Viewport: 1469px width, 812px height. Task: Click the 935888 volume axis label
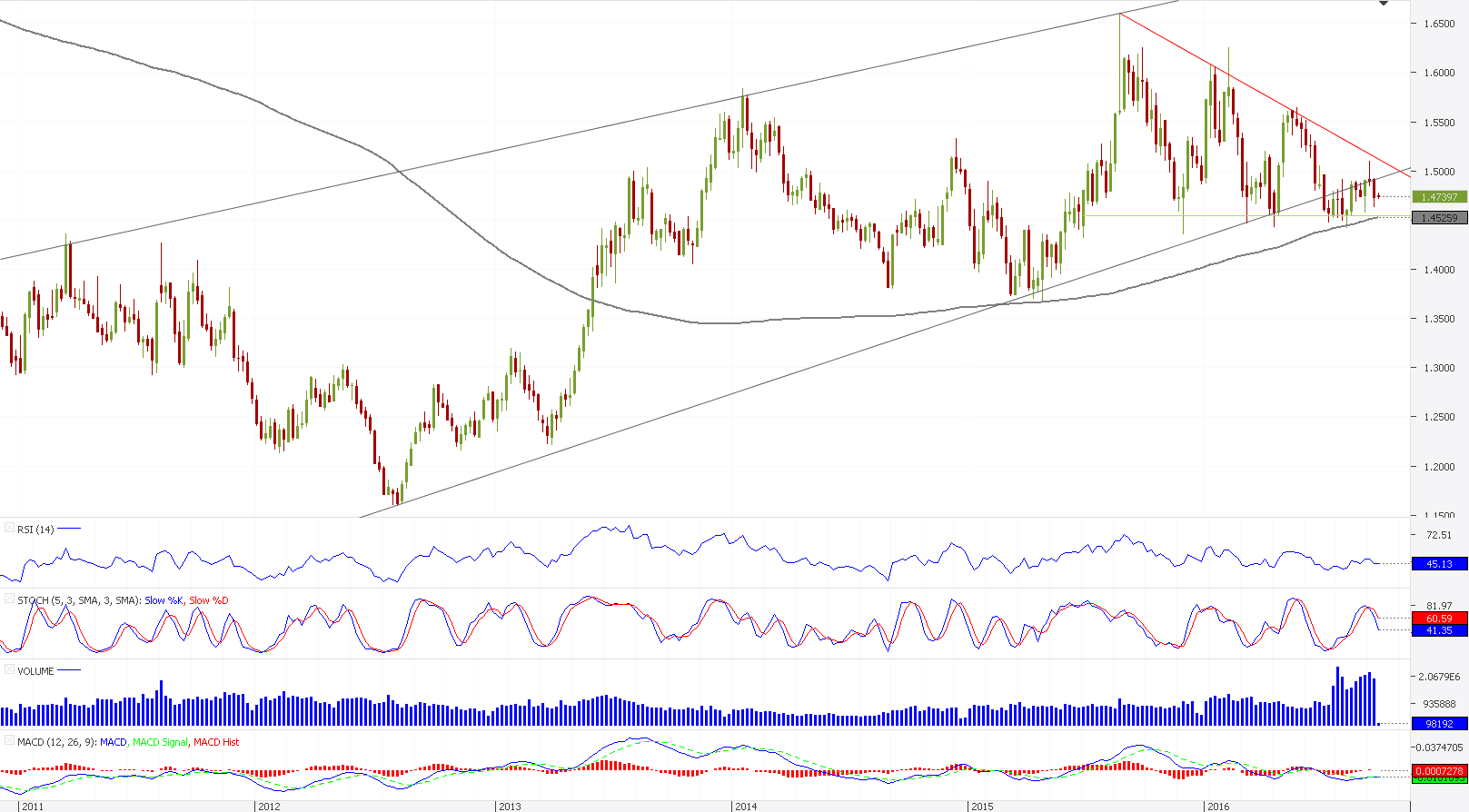[1439, 704]
